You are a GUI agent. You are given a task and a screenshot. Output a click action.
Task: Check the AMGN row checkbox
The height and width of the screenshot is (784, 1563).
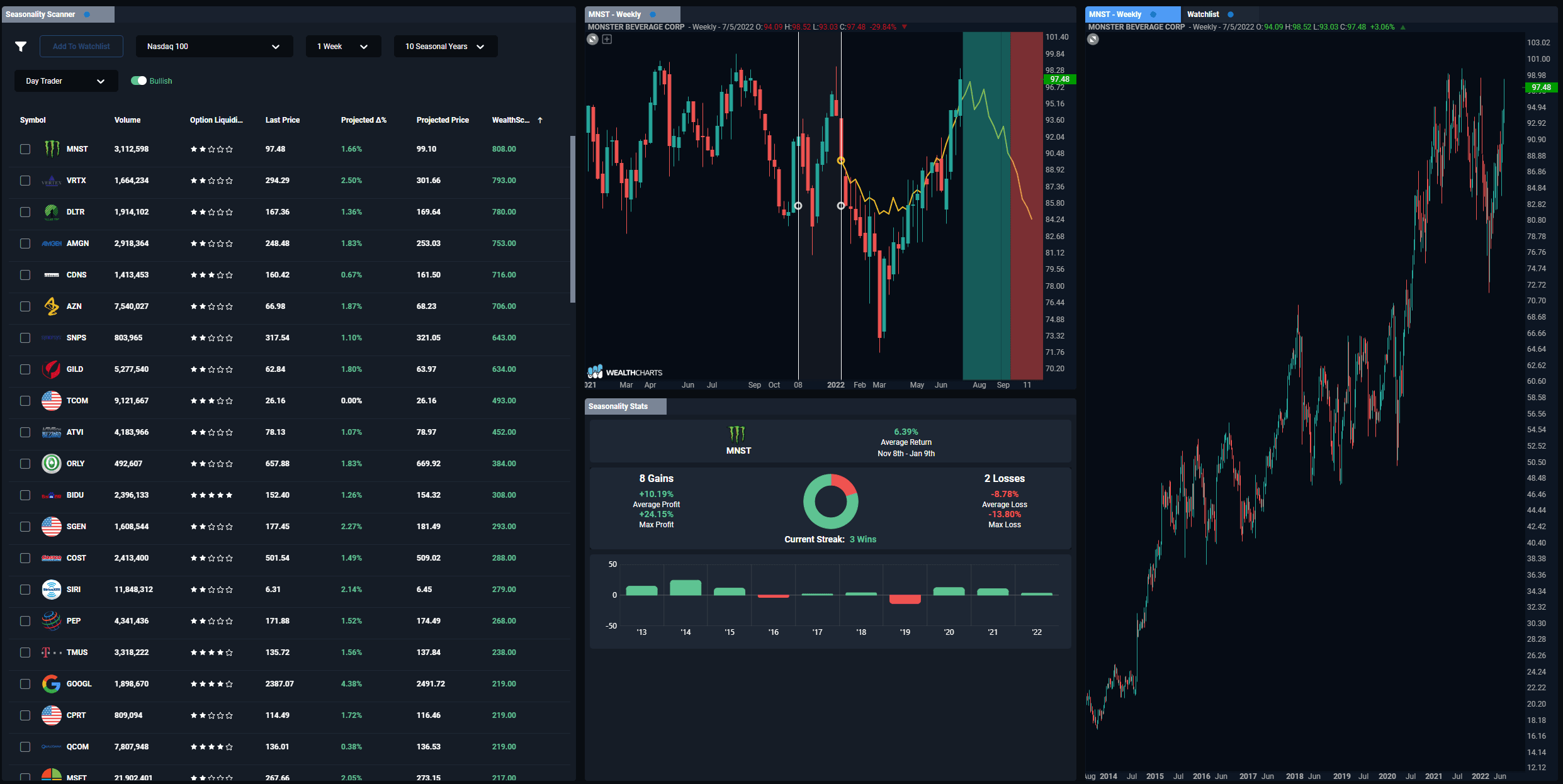25,244
